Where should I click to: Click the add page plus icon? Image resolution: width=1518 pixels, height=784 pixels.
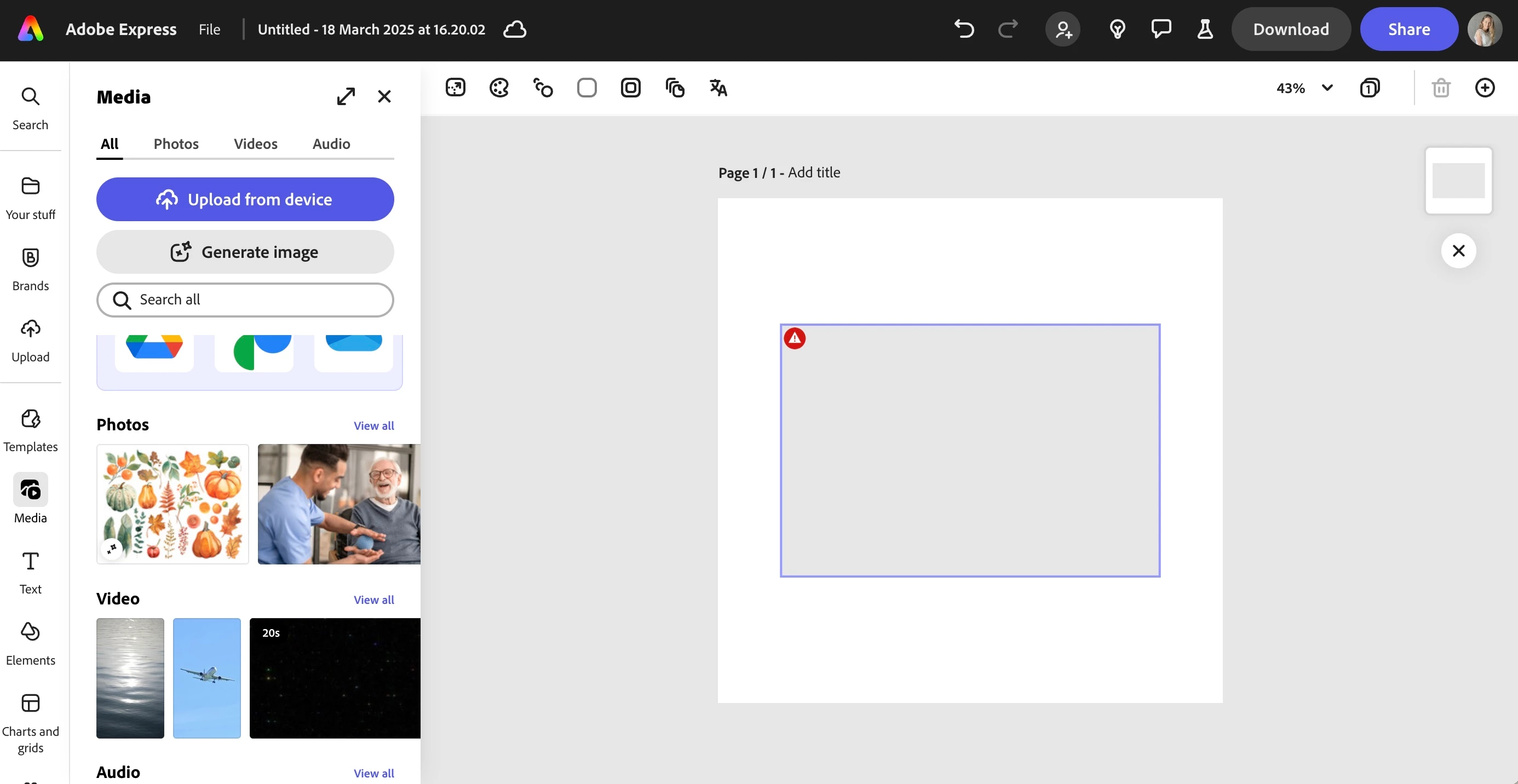(x=1484, y=88)
